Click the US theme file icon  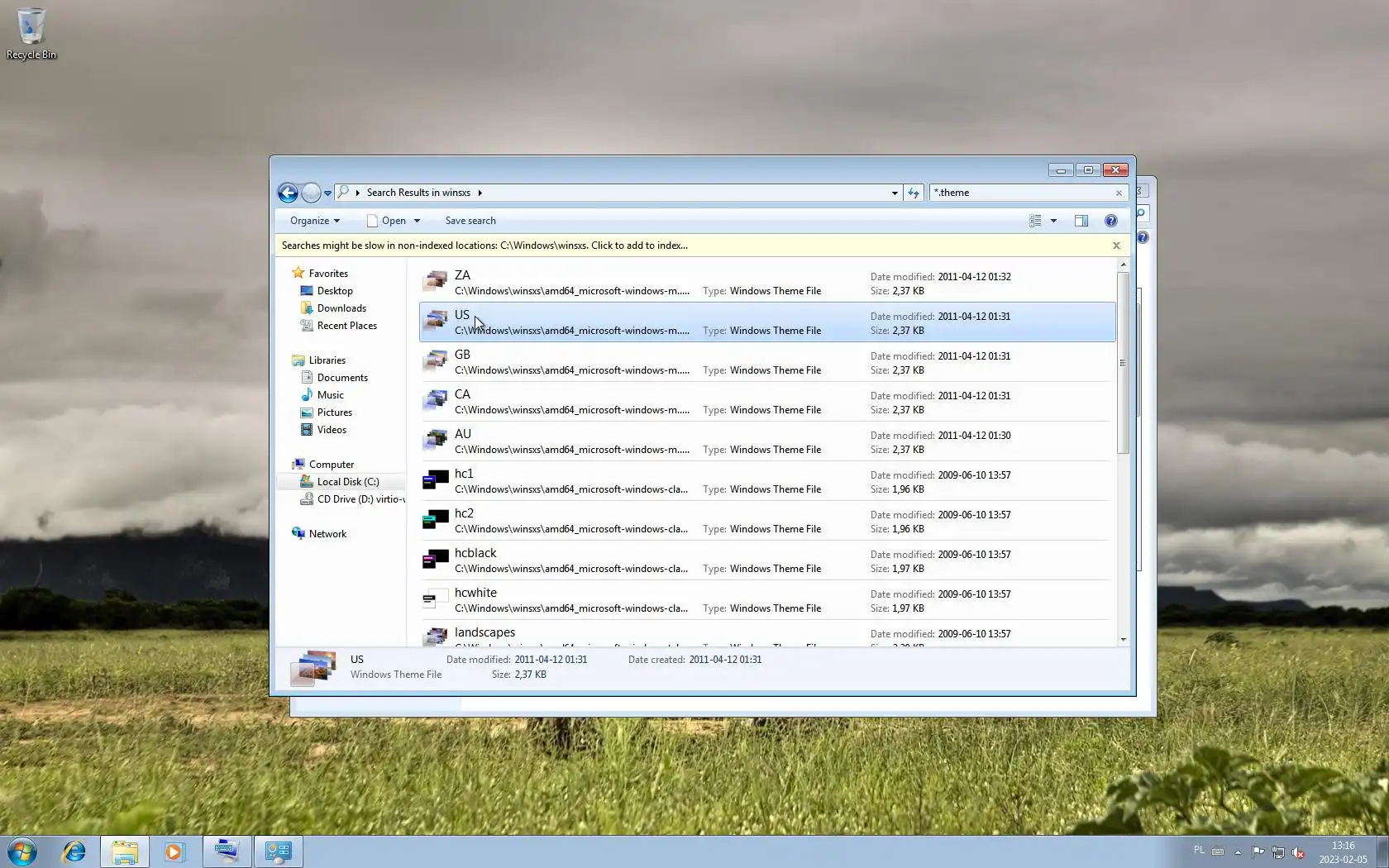(x=435, y=322)
